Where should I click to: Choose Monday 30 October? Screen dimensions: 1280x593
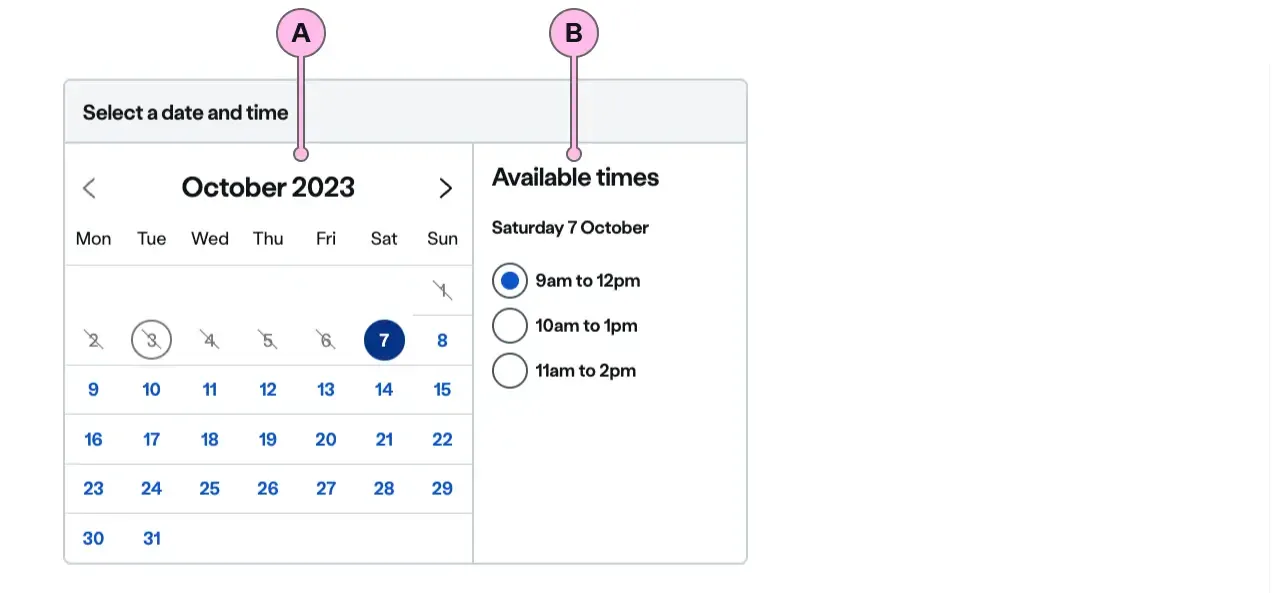[x=93, y=538]
